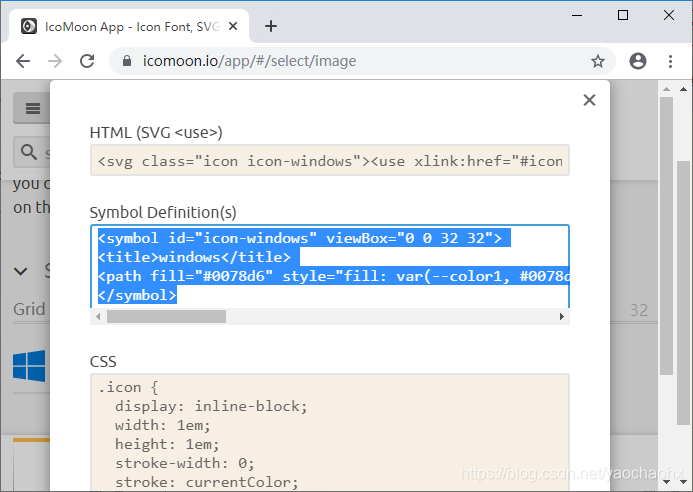
Task: Click the "stroke-width: 0;" line
Action: 184,463
